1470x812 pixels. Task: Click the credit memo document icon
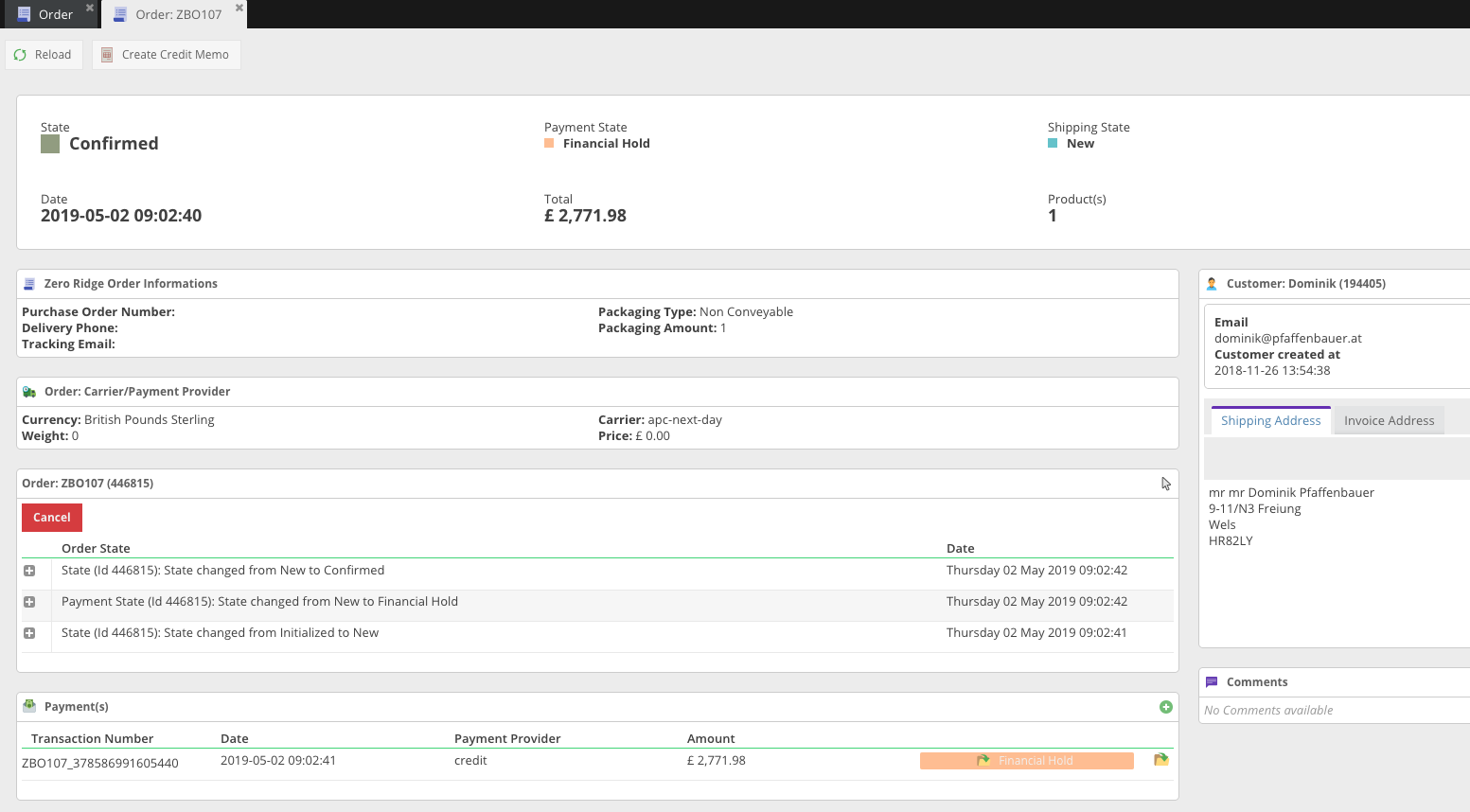coord(107,55)
